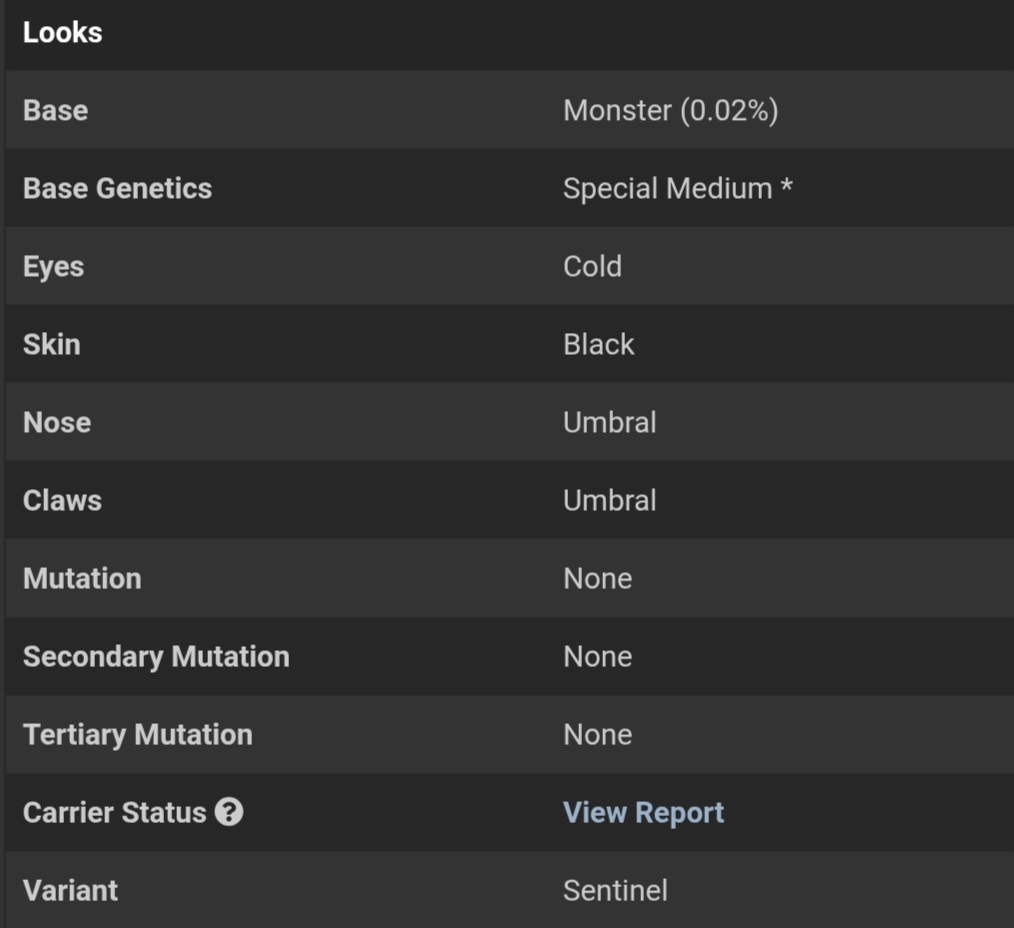Click the Tertiary Mutation label
Viewport: 1014px width, 928px height.
pos(138,735)
